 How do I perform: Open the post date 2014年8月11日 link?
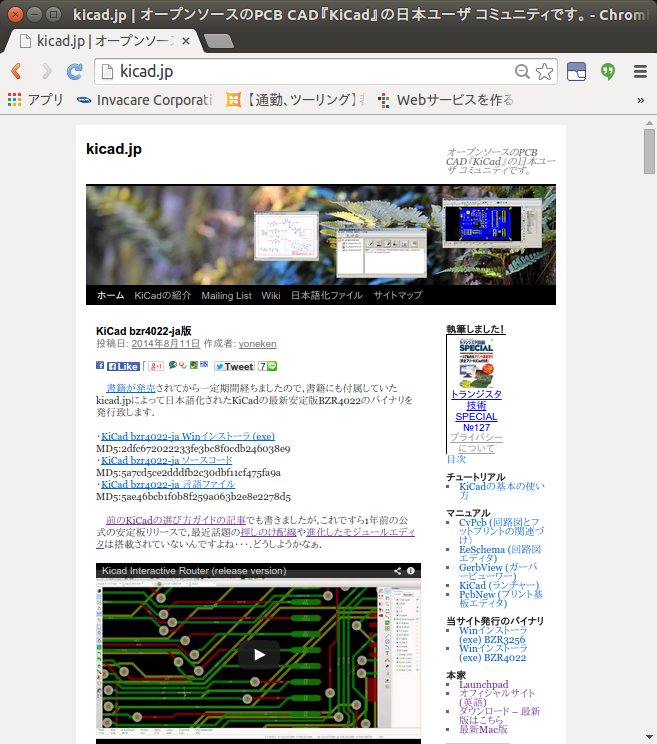click(x=166, y=344)
